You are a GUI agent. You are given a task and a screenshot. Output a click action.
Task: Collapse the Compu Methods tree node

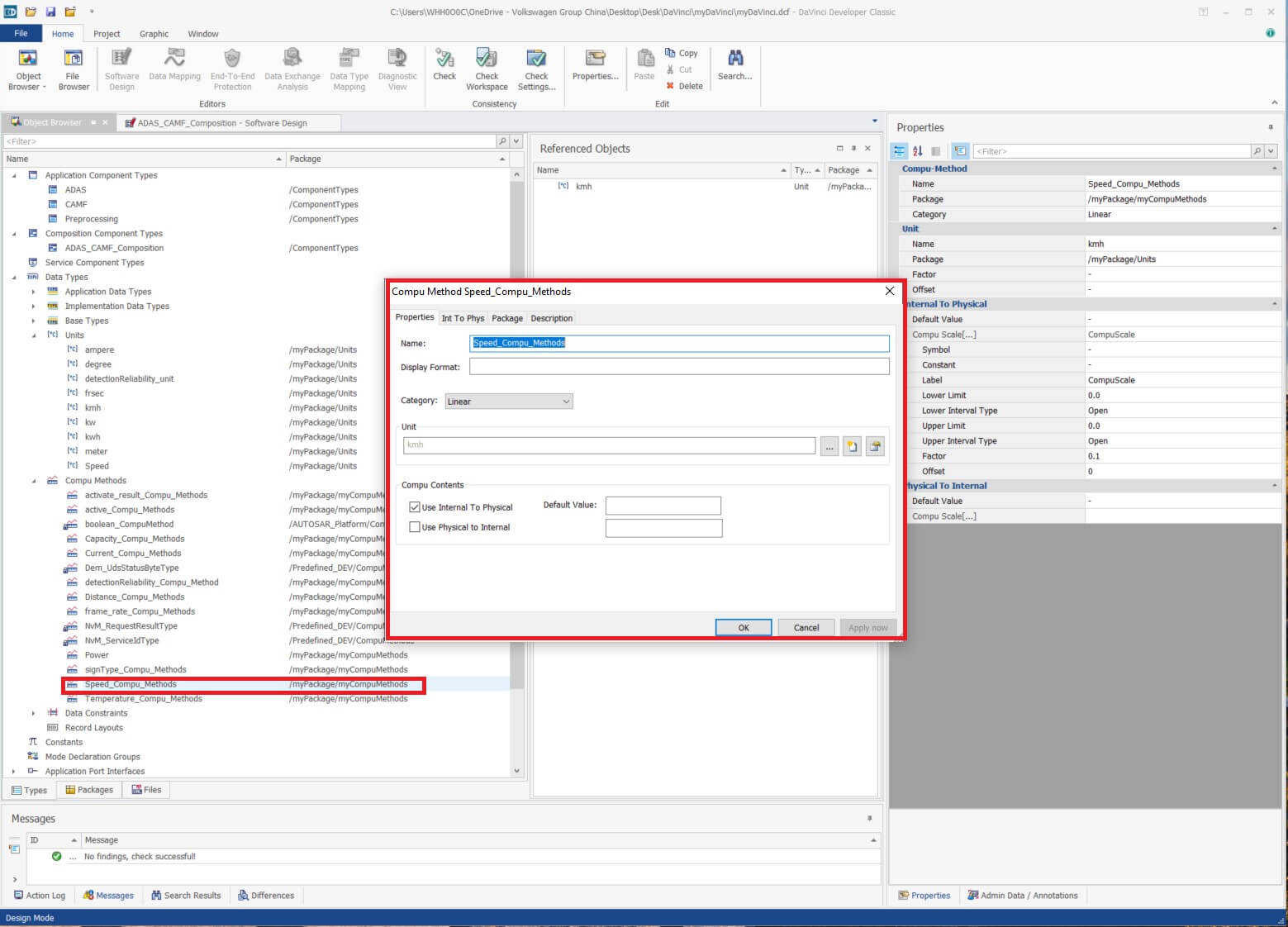[x=33, y=481]
